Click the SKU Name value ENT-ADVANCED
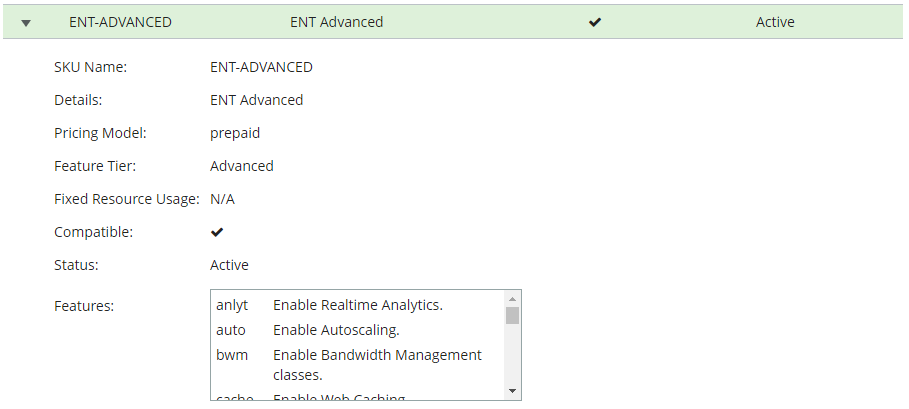This screenshot has height=409, width=909. [x=261, y=67]
